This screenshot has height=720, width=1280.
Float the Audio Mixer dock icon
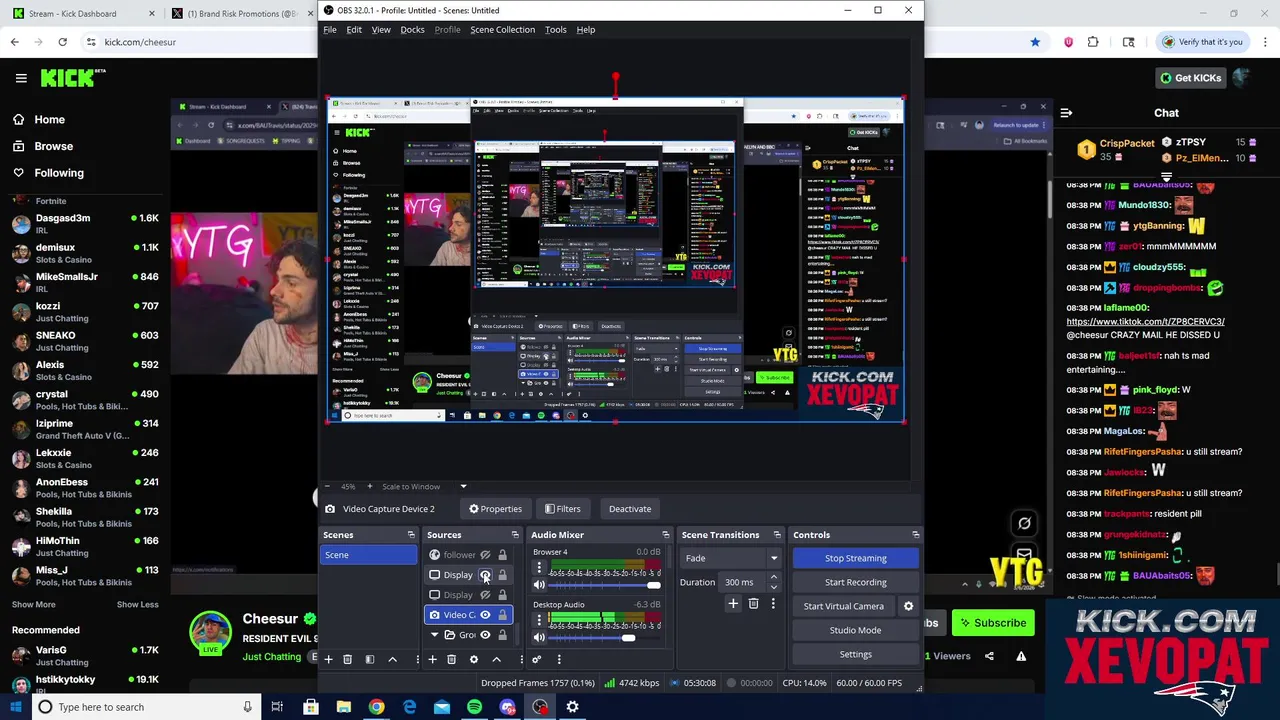(665, 535)
